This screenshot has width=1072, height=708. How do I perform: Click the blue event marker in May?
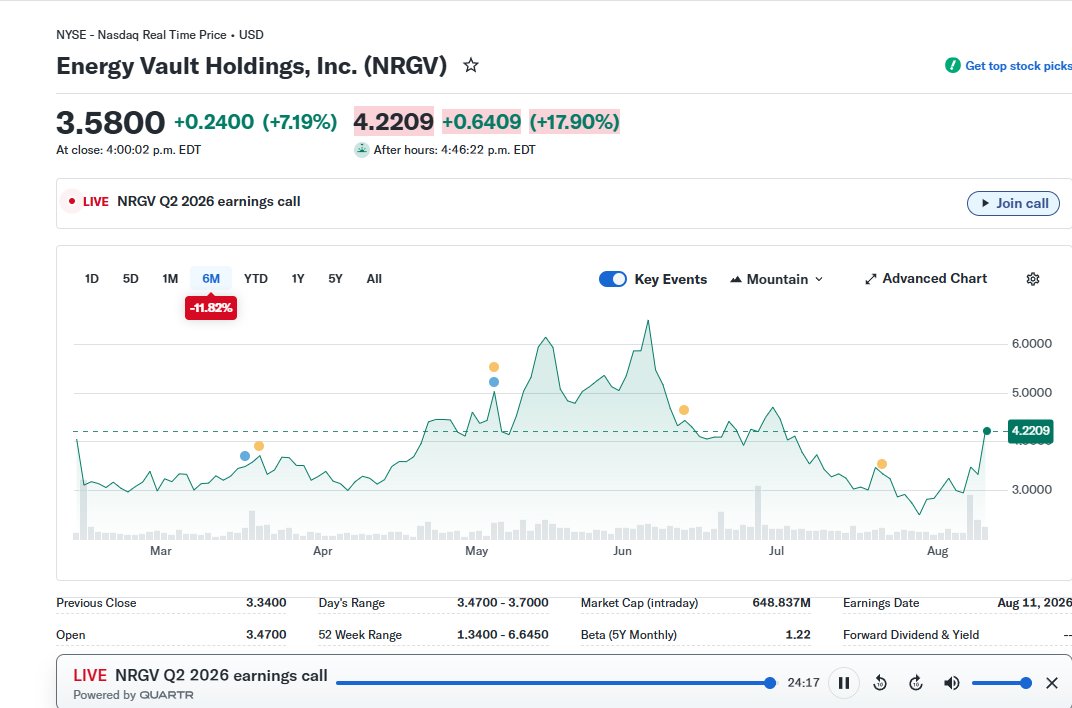point(494,382)
